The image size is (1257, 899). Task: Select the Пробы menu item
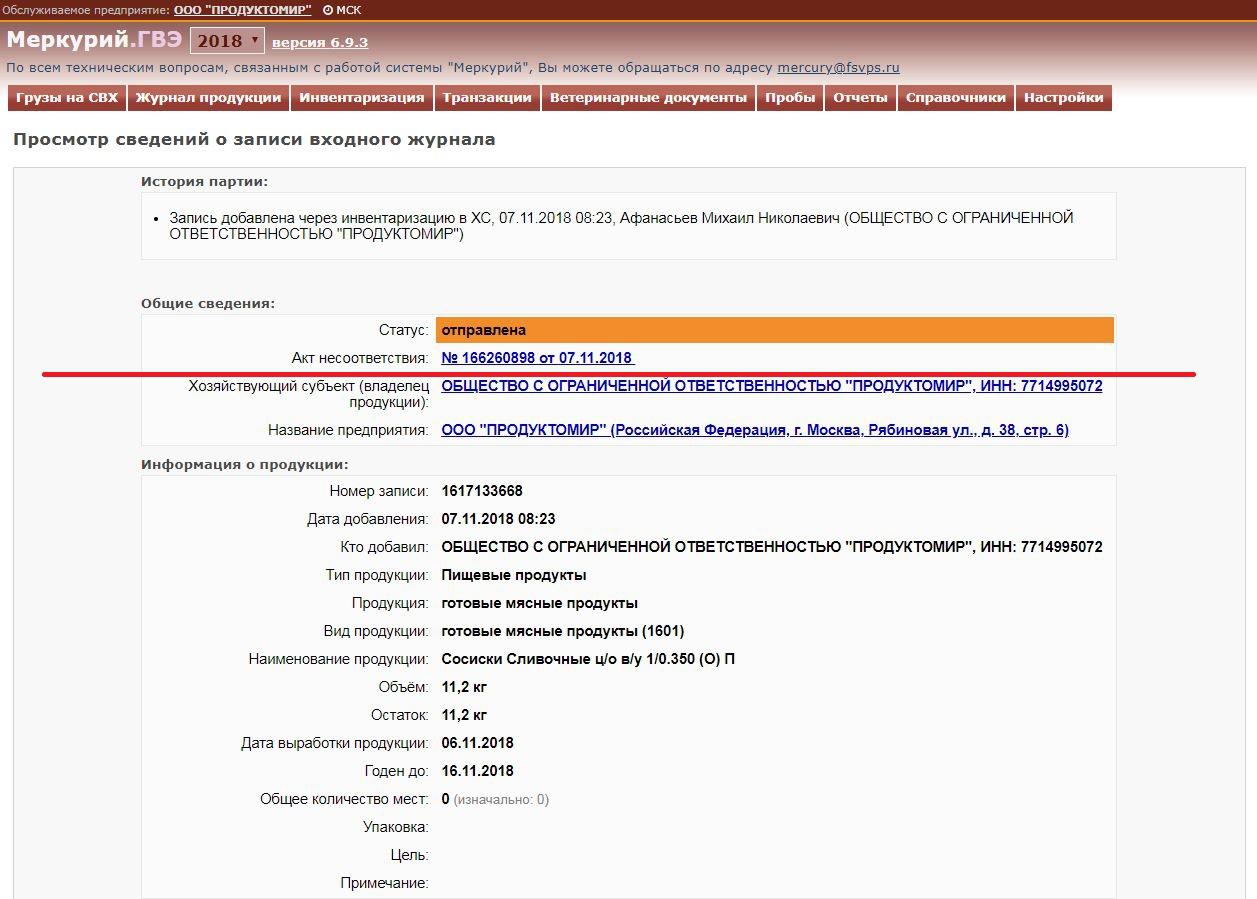(790, 98)
